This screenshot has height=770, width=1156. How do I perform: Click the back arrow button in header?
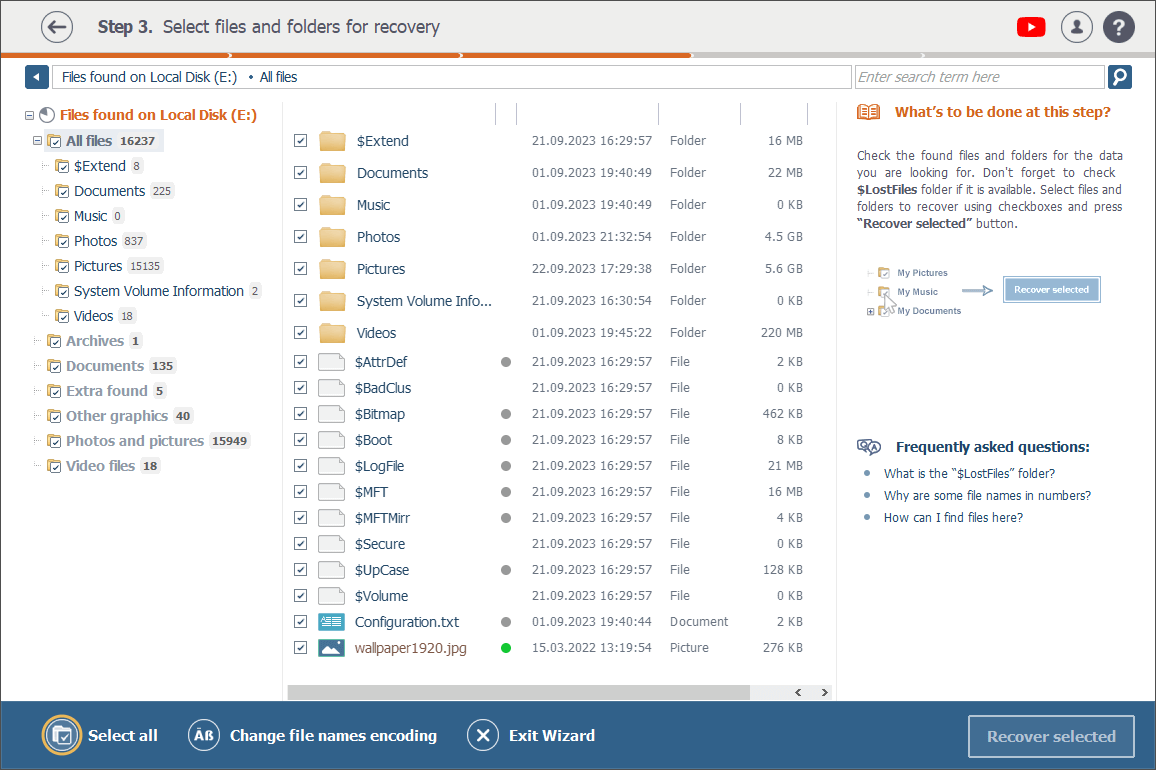[57, 27]
